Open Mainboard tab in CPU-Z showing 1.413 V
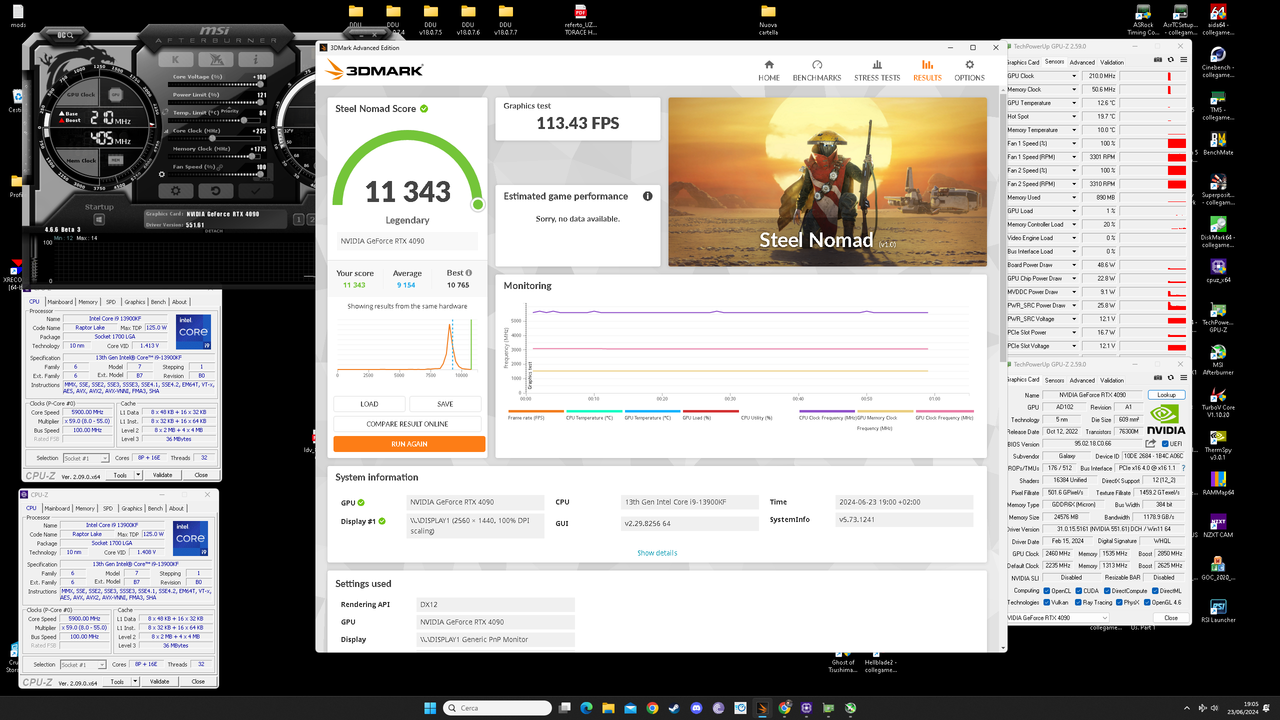 pyautogui.click(x=60, y=301)
